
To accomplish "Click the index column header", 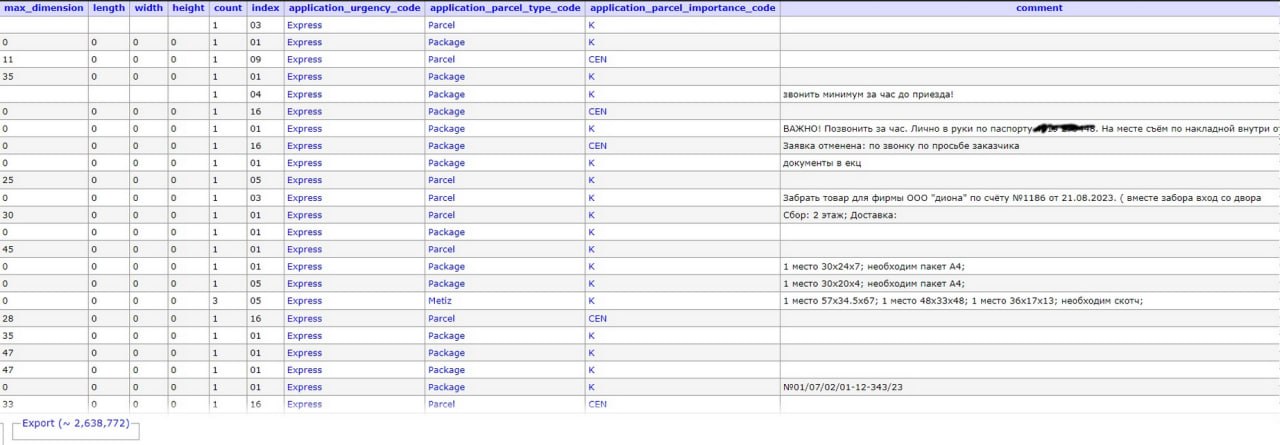I will [265, 8].
